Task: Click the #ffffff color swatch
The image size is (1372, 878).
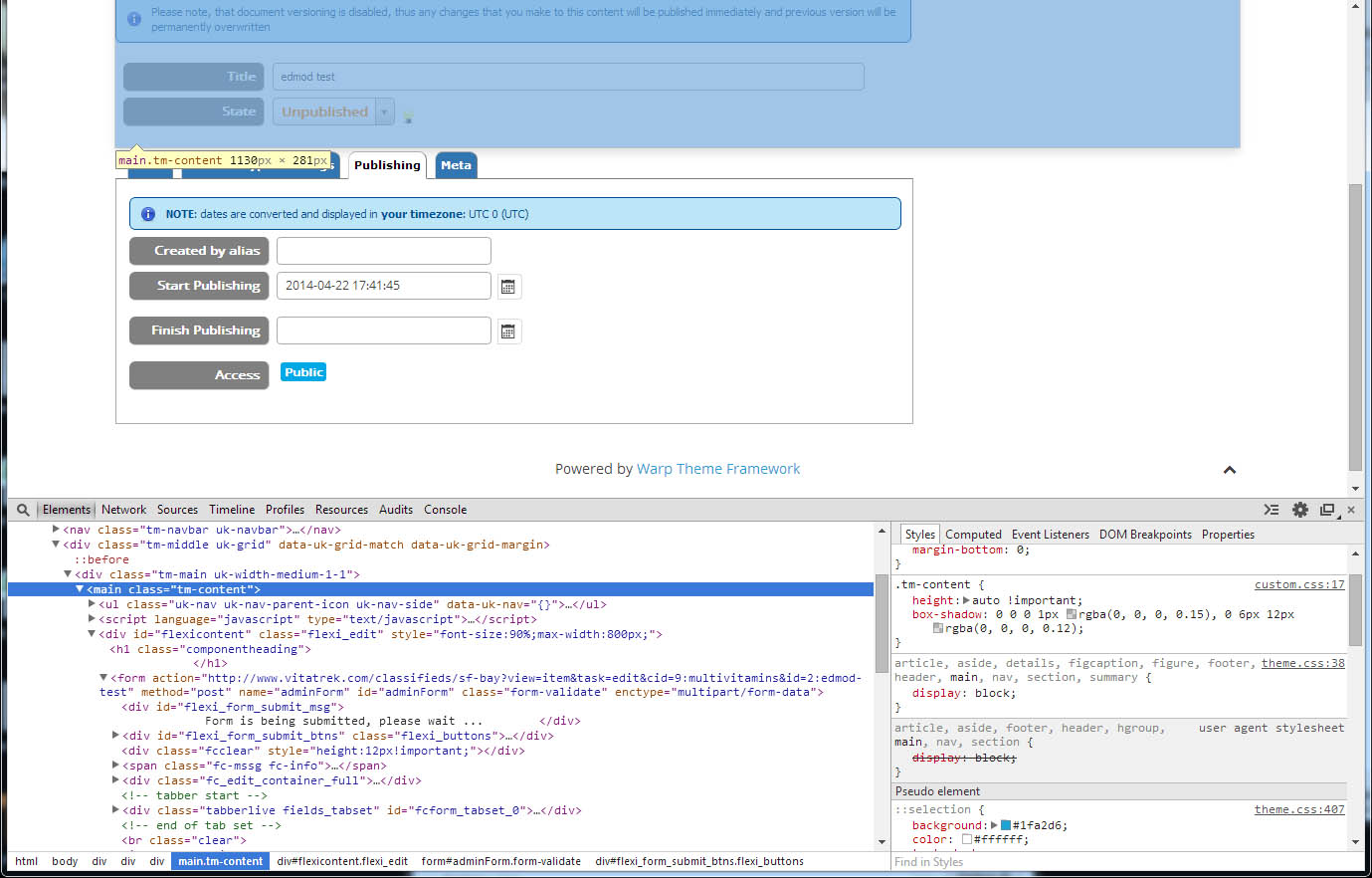Action: tap(967, 839)
